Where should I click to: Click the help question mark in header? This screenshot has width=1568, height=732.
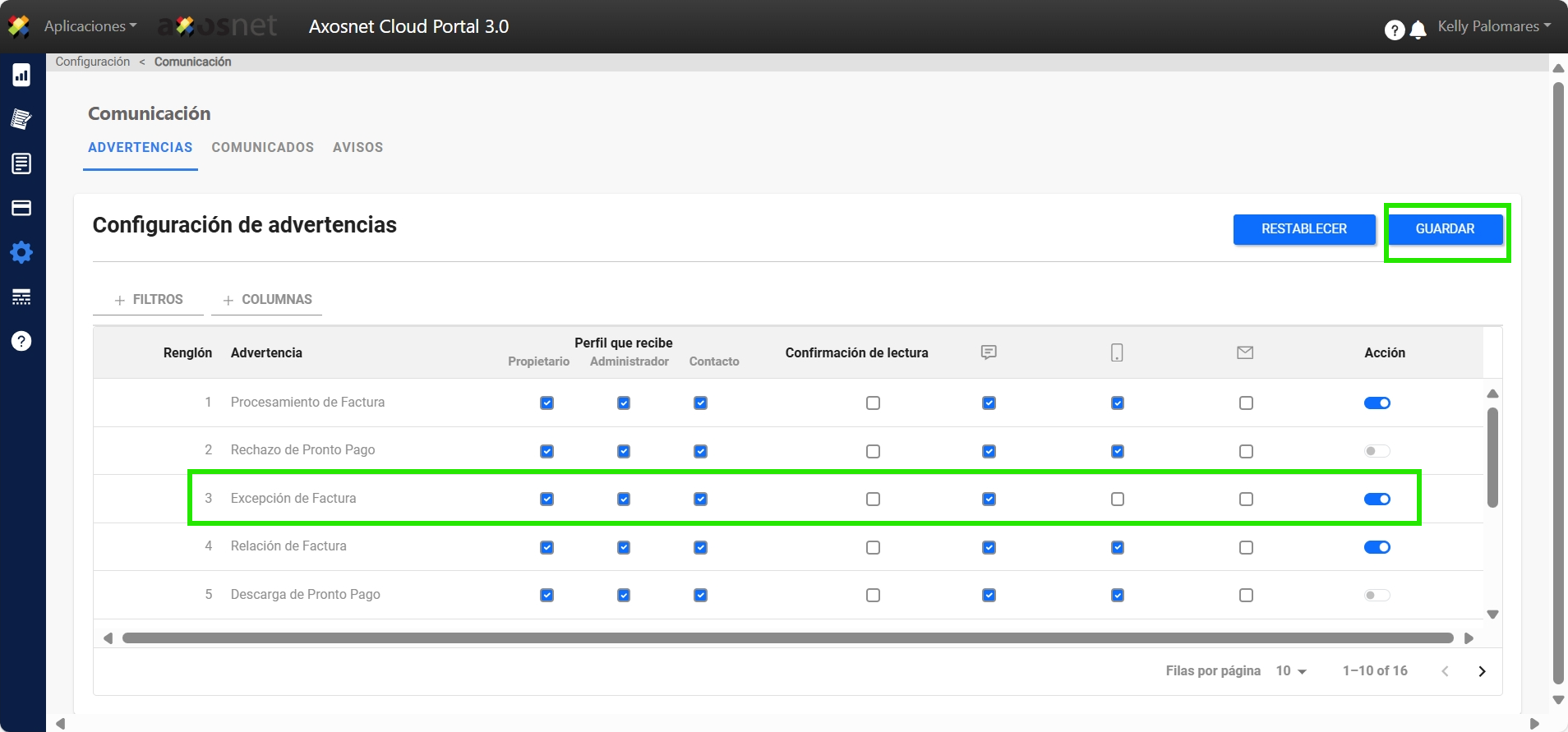click(1394, 30)
